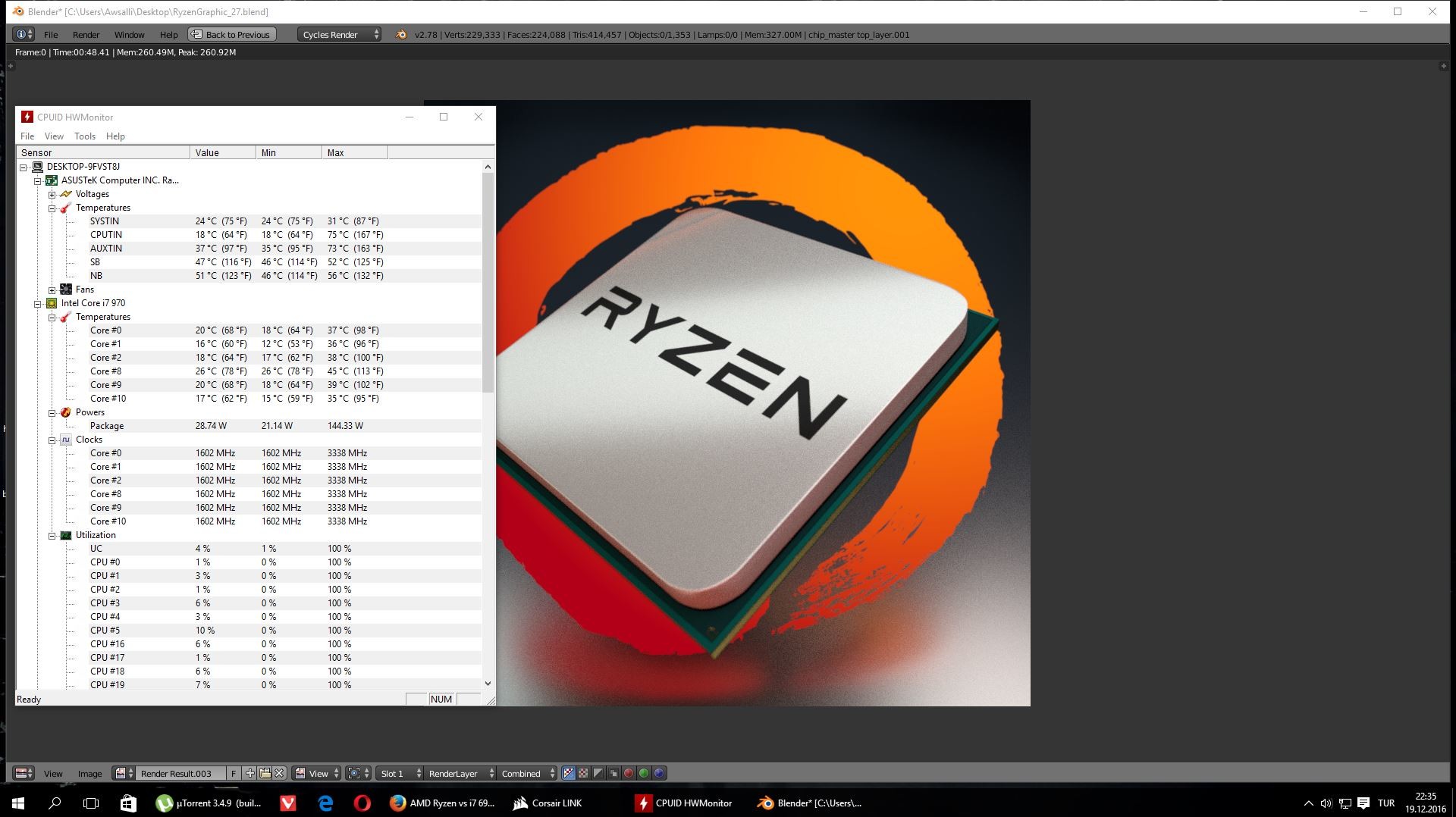Collapse Utilization node
The image size is (1456, 817).
pyautogui.click(x=52, y=536)
